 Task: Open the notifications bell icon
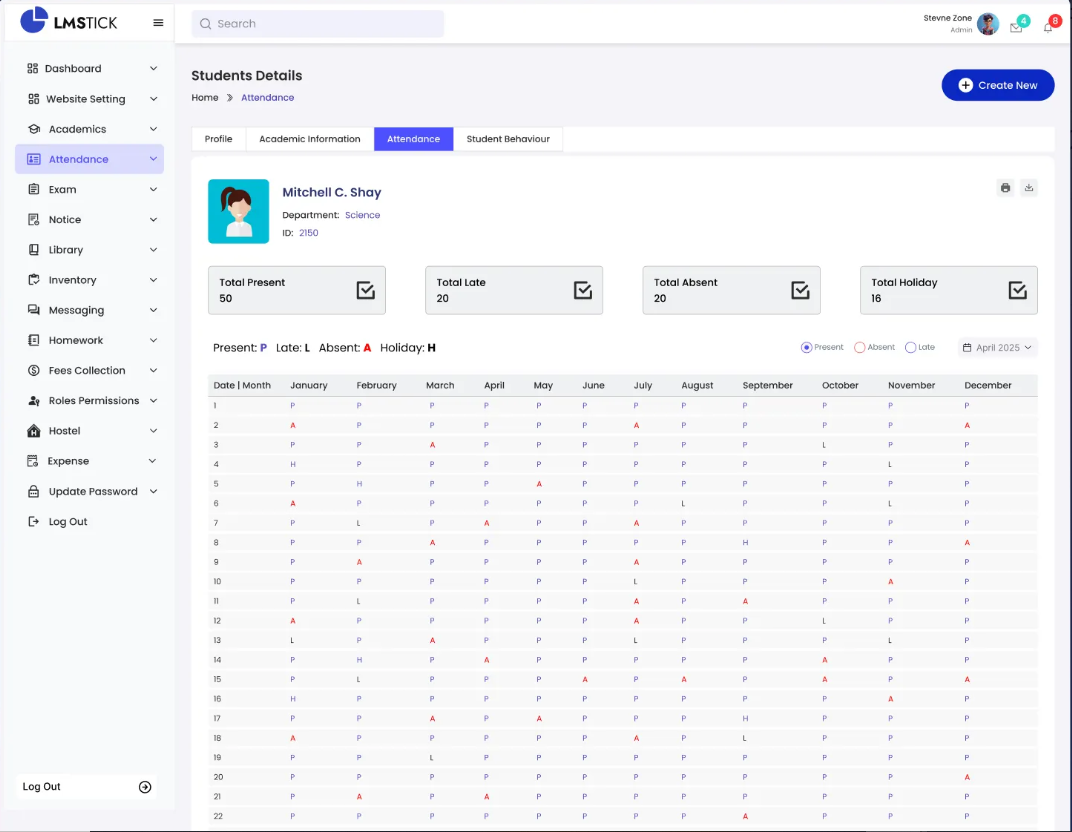click(1048, 27)
